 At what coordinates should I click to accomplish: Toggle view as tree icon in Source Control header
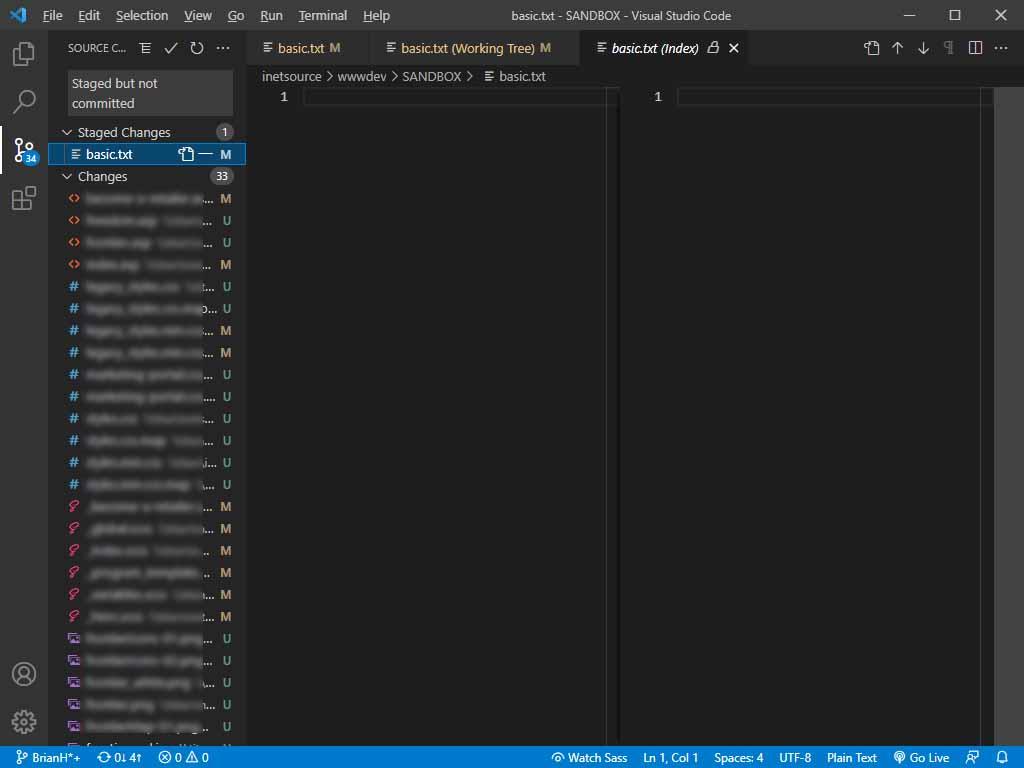[x=145, y=48]
